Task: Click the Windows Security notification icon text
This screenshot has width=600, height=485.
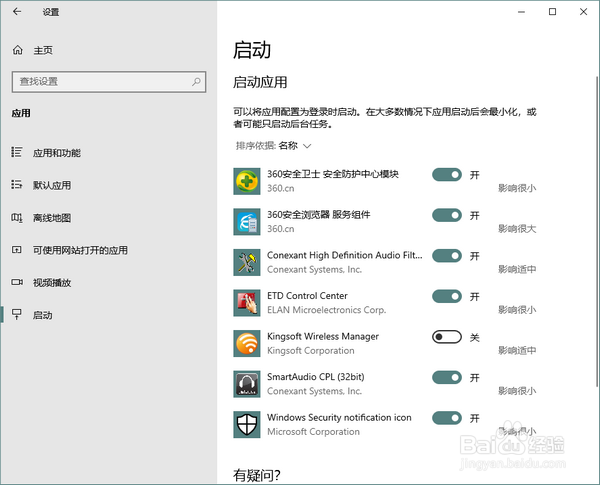Action: [339, 417]
